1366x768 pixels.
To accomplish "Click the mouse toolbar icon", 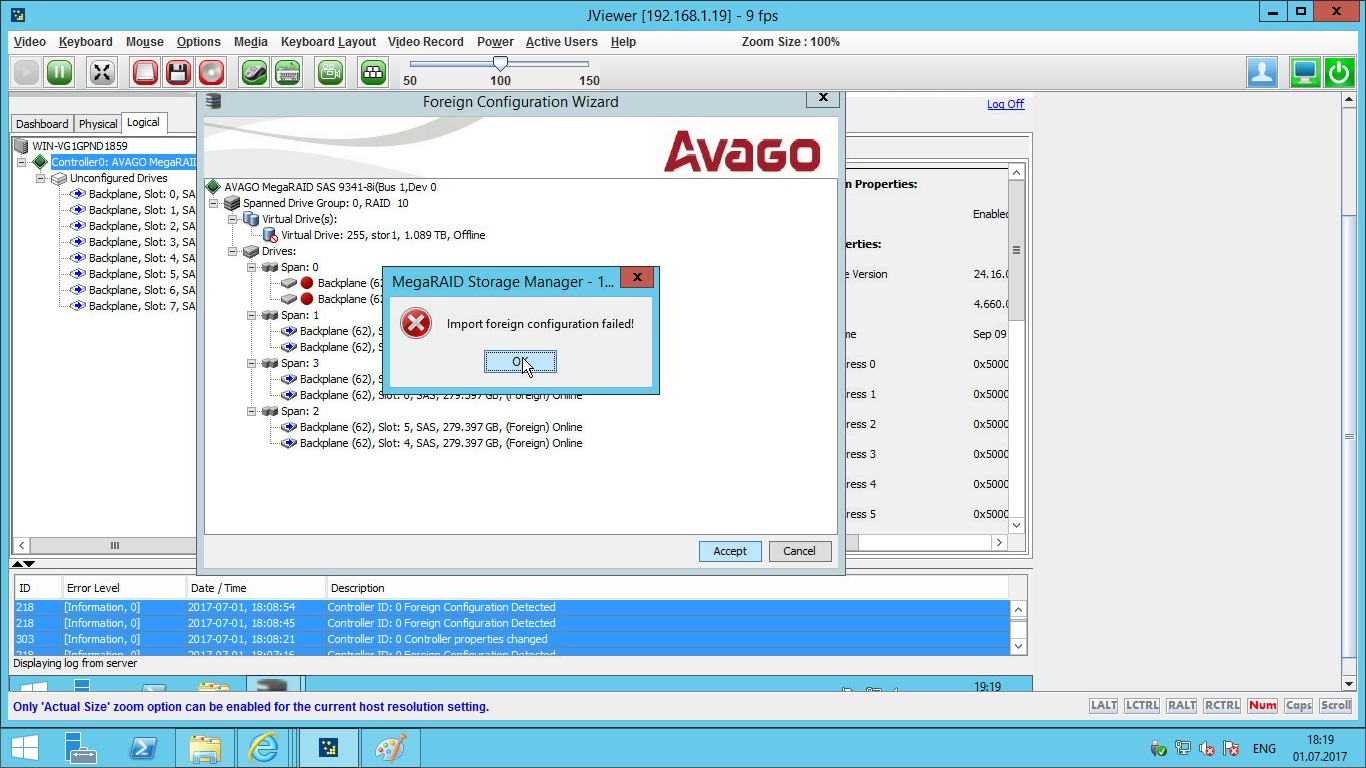I will 254,72.
